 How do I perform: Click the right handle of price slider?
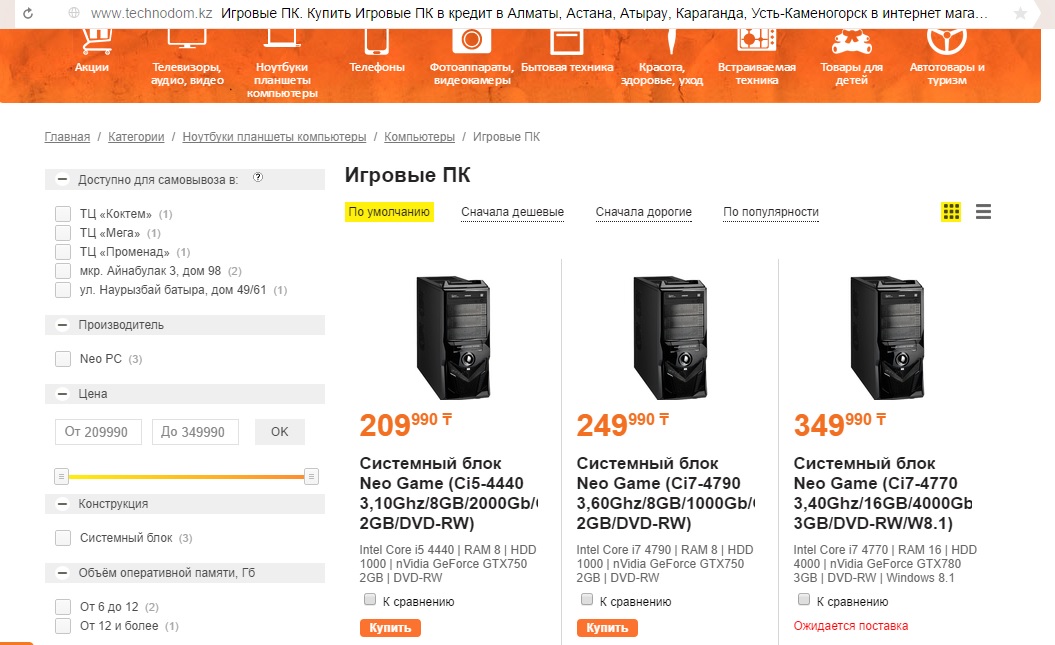(x=311, y=476)
